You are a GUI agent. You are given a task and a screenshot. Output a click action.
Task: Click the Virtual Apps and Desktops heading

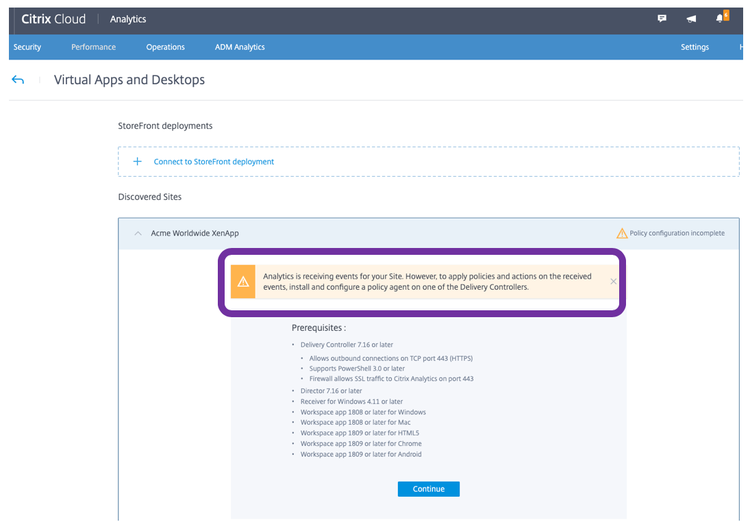pos(129,79)
